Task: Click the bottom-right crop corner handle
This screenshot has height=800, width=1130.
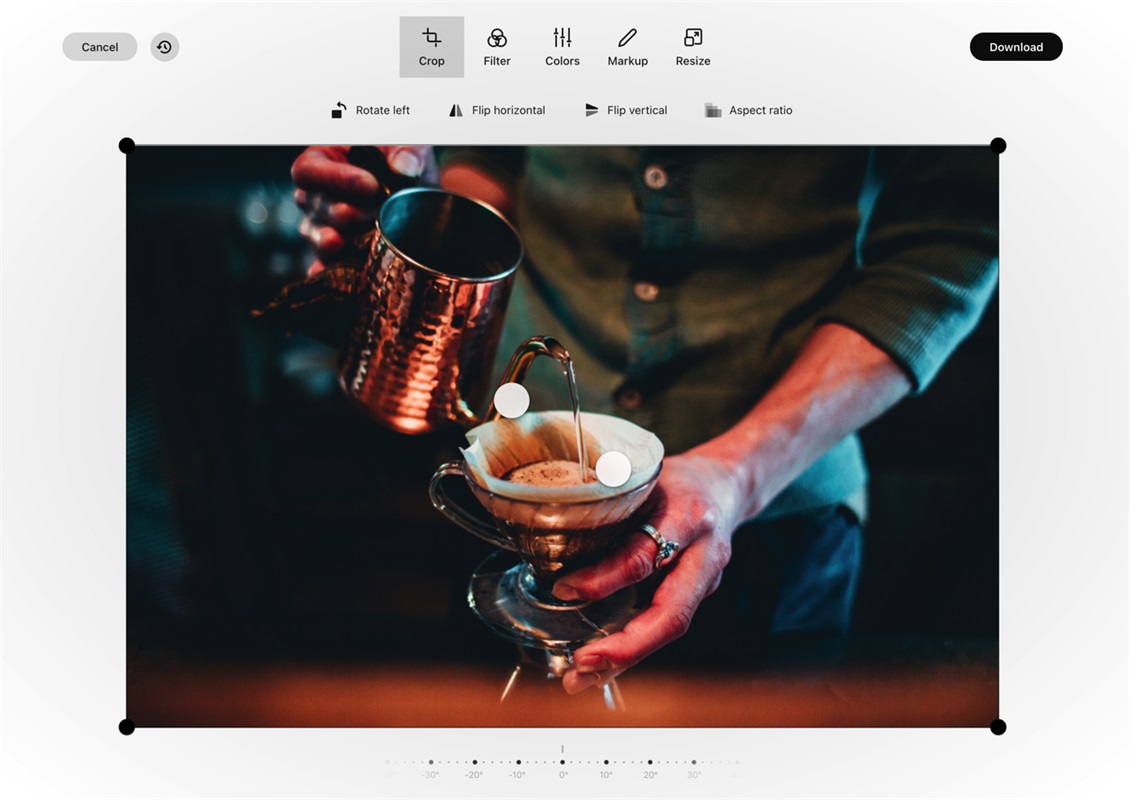Action: click(998, 727)
